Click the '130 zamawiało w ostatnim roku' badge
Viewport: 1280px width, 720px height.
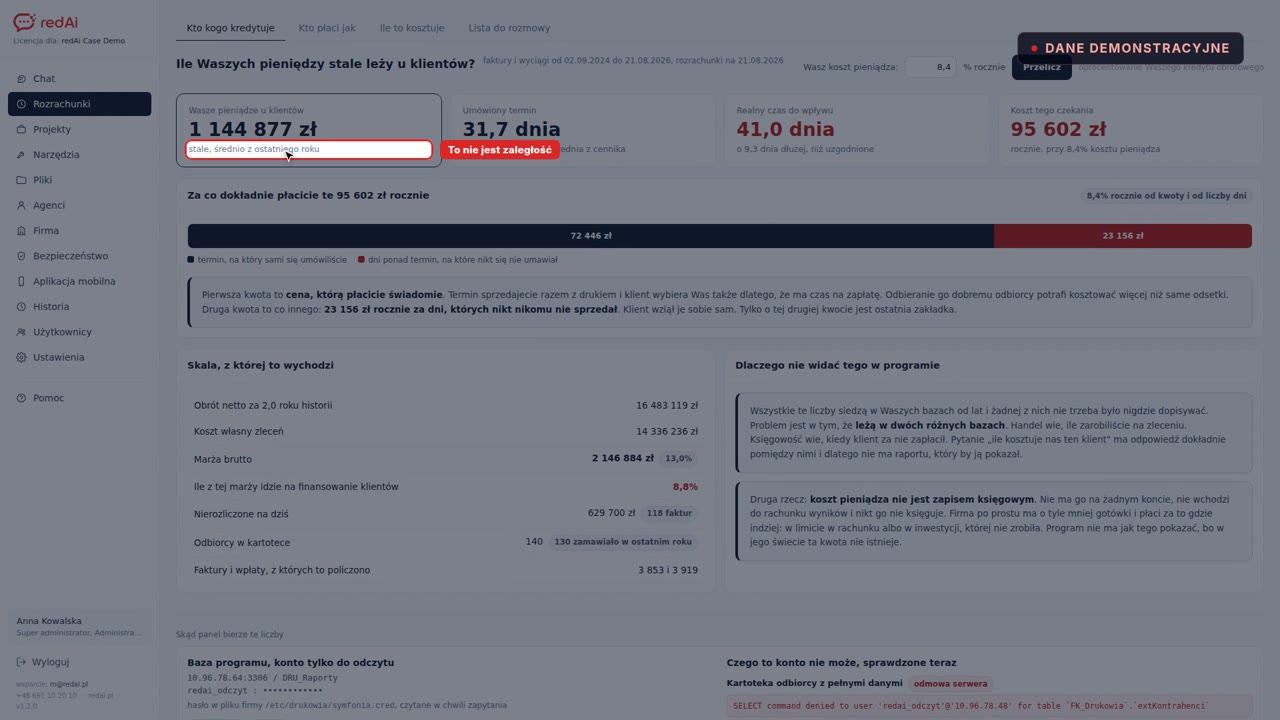tap(623, 542)
